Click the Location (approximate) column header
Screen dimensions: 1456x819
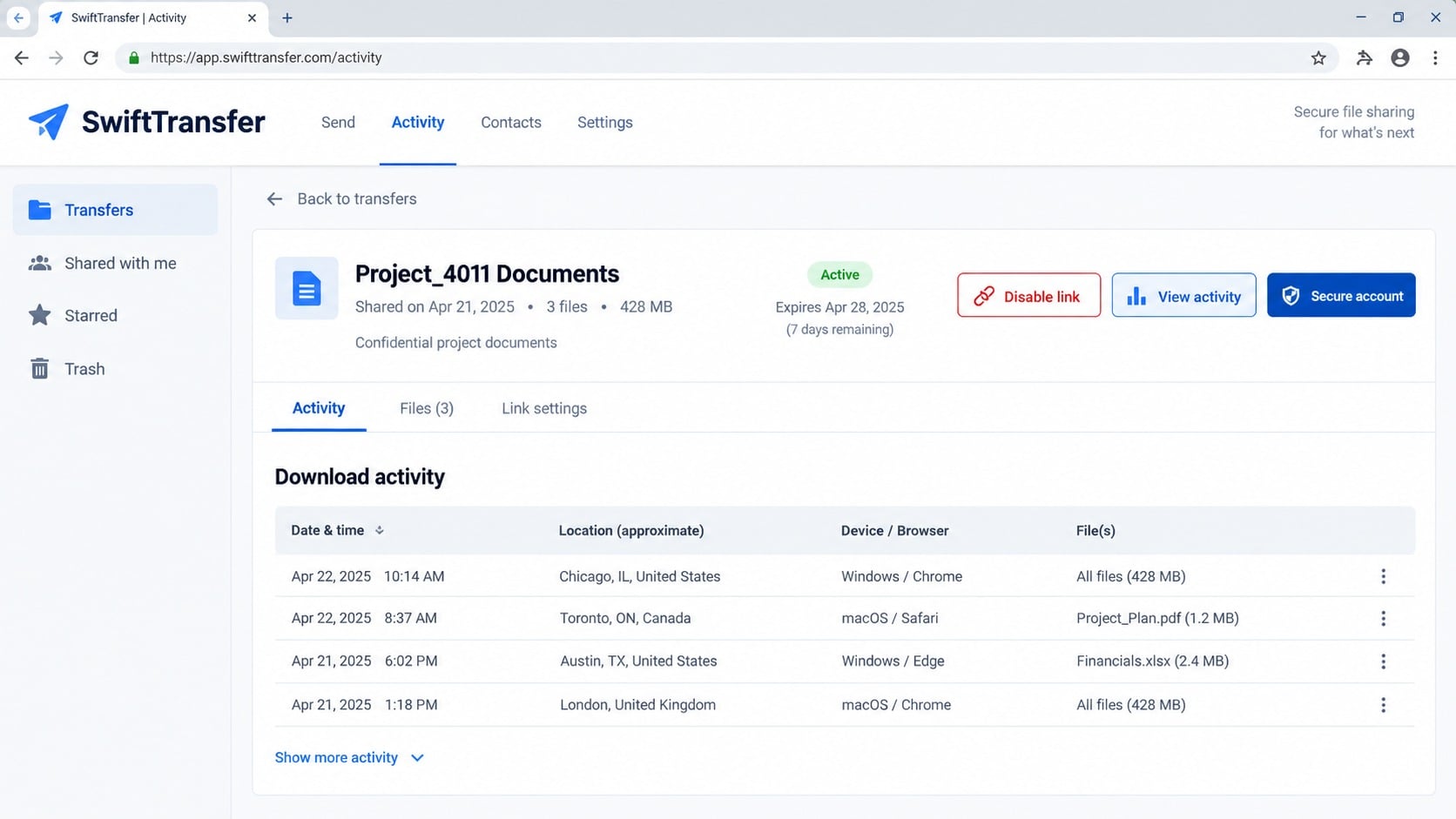631,530
